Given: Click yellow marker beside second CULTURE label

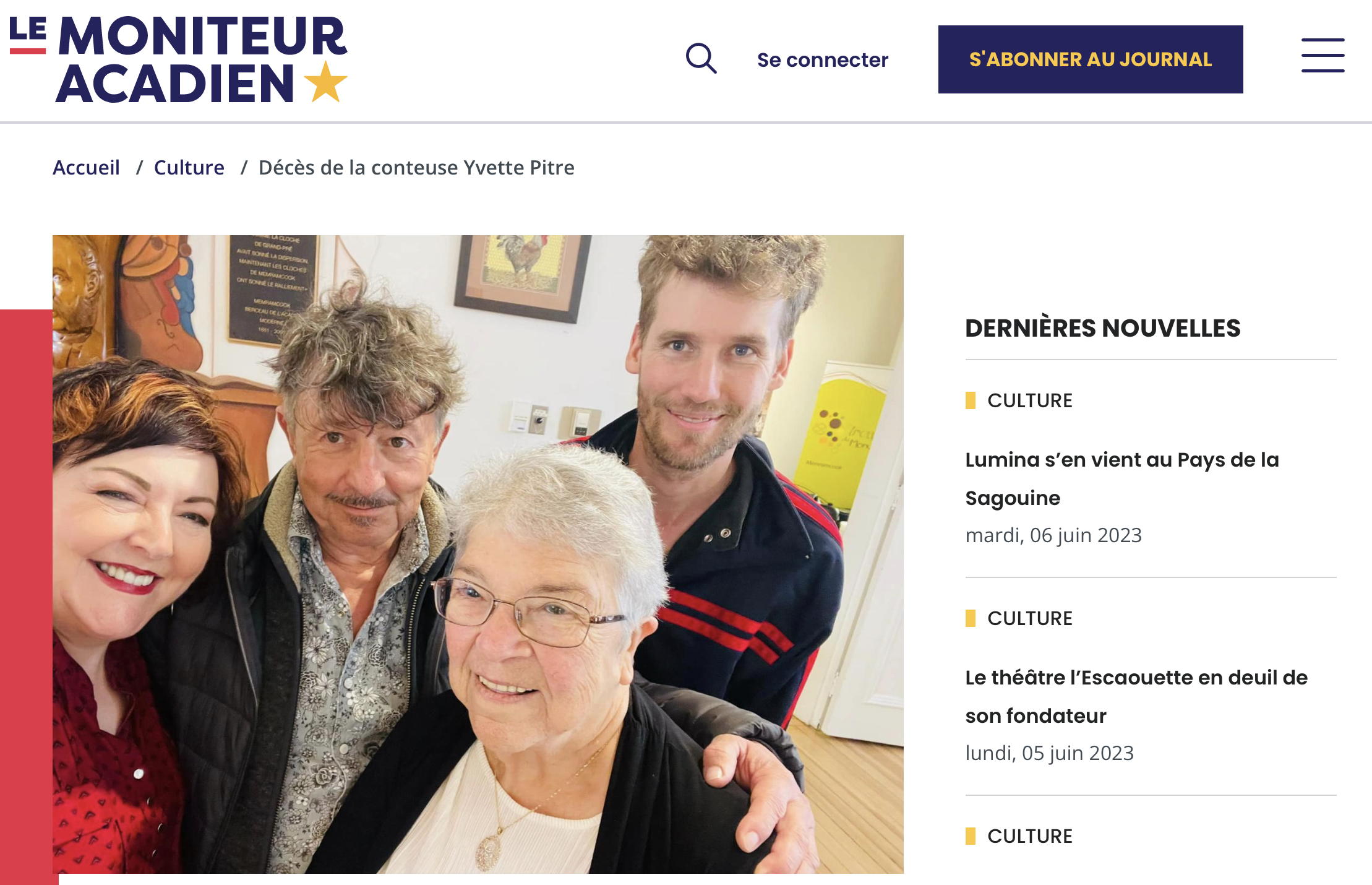Looking at the screenshot, I should (970, 618).
